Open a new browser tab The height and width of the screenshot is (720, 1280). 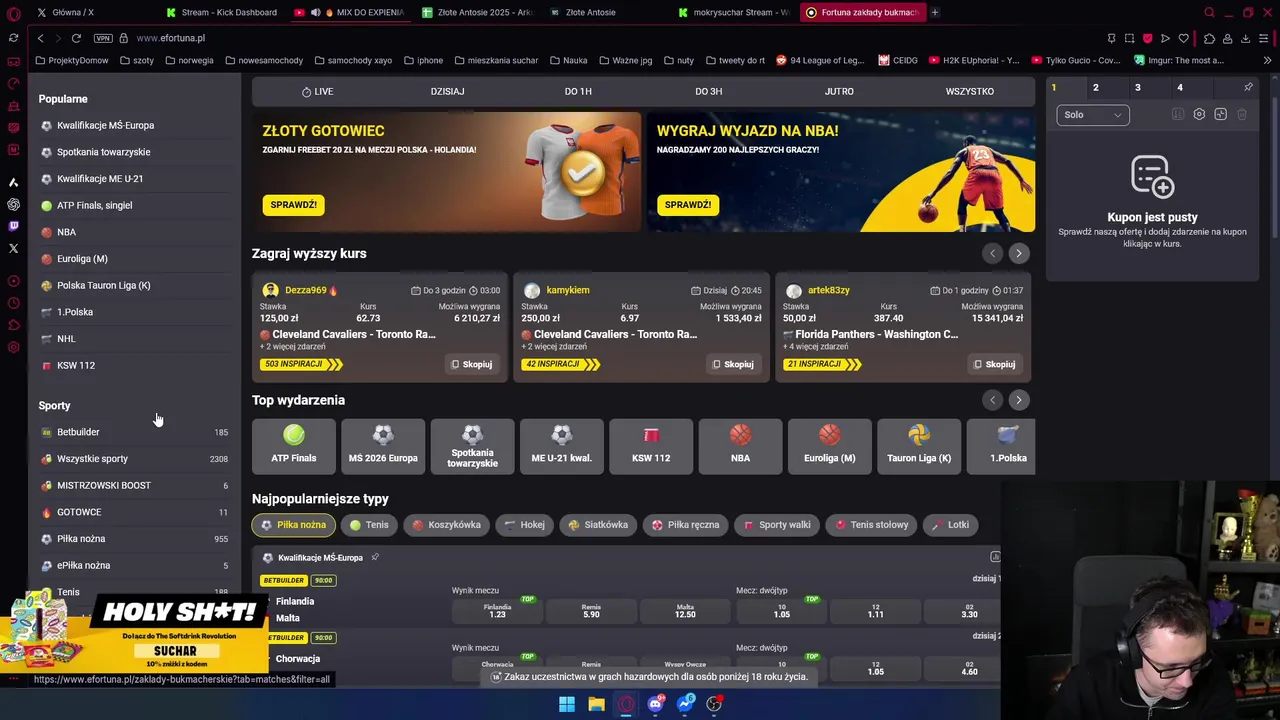click(x=935, y=12)
